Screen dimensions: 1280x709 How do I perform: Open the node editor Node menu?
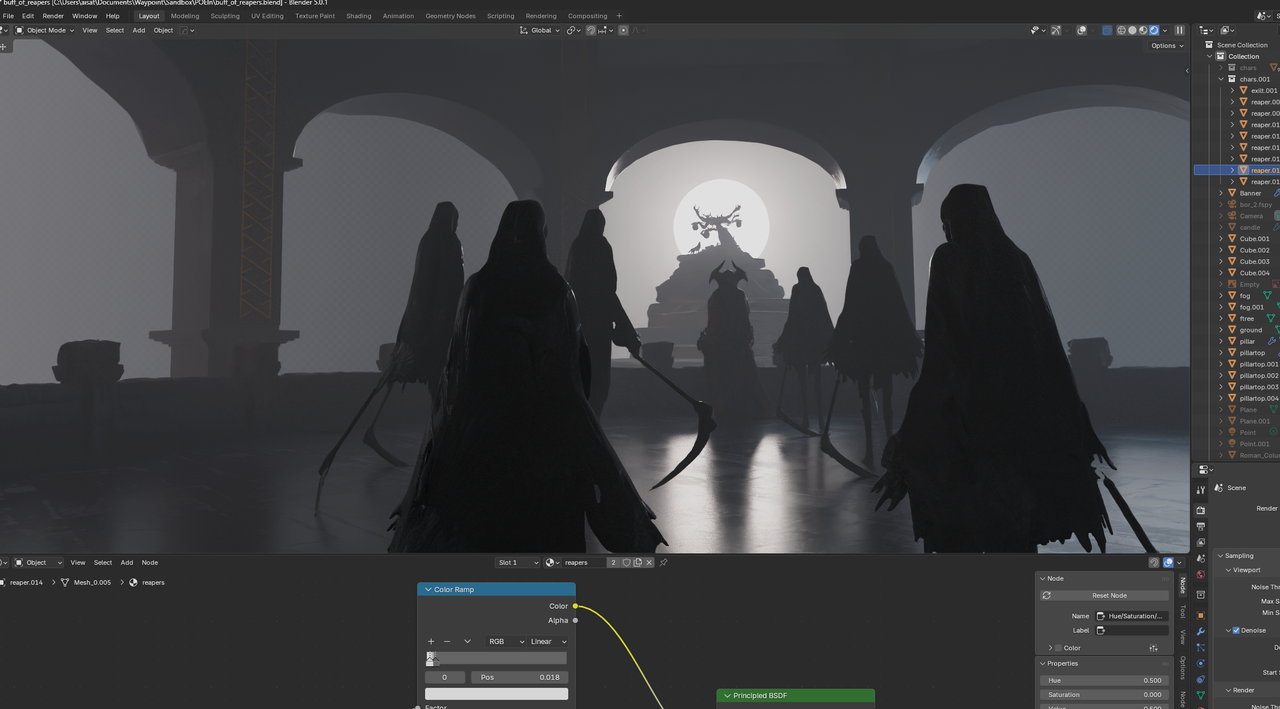click(x=150, y=562)
